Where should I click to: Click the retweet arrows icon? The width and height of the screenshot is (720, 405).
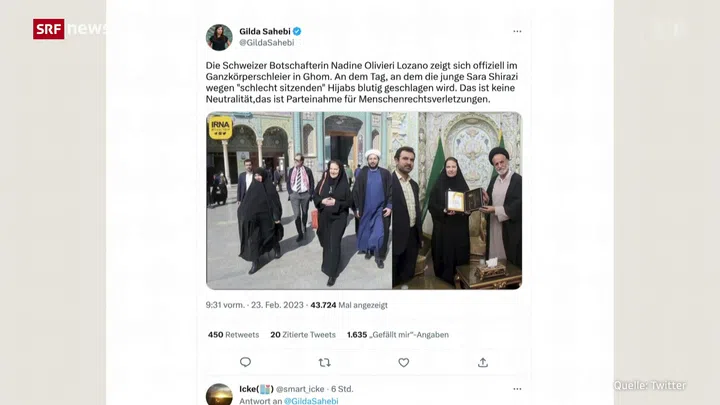pyautogui.click(x=325, y=363)
